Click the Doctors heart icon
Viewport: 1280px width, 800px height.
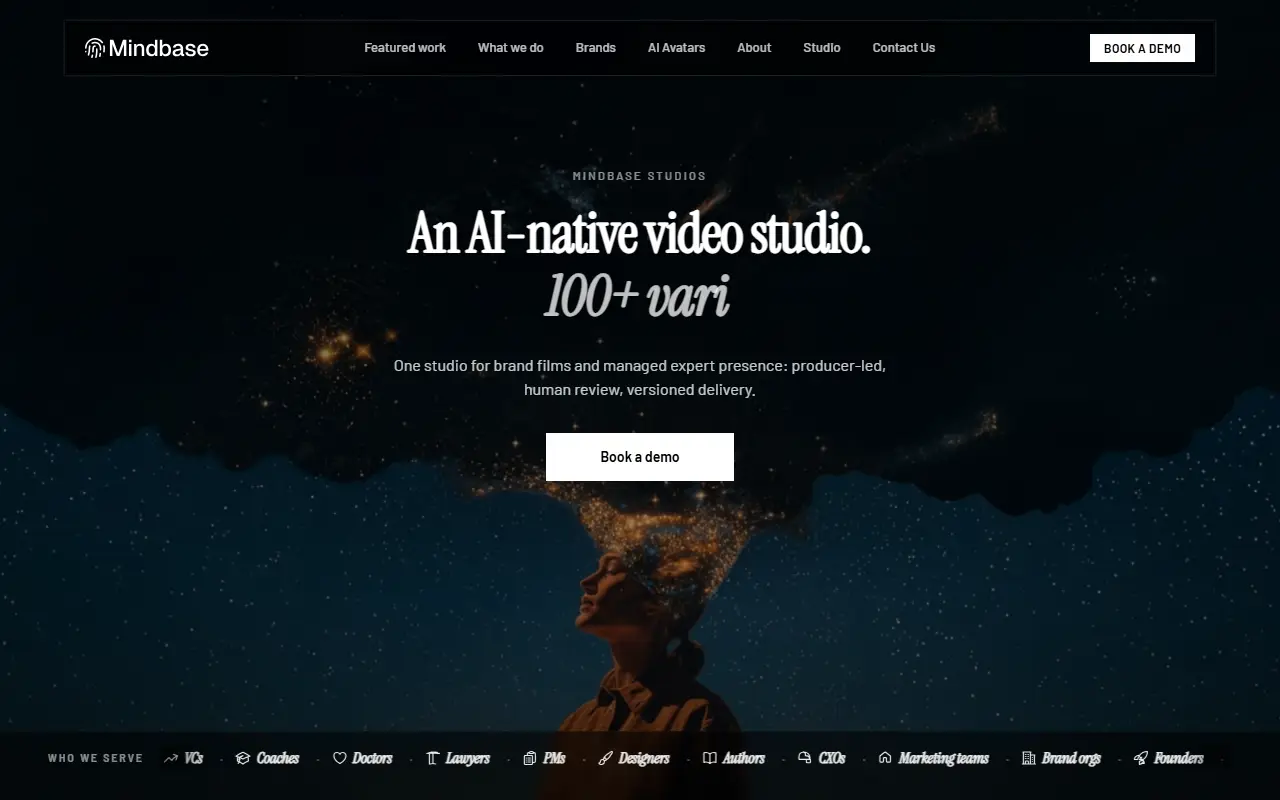(339, 759)
